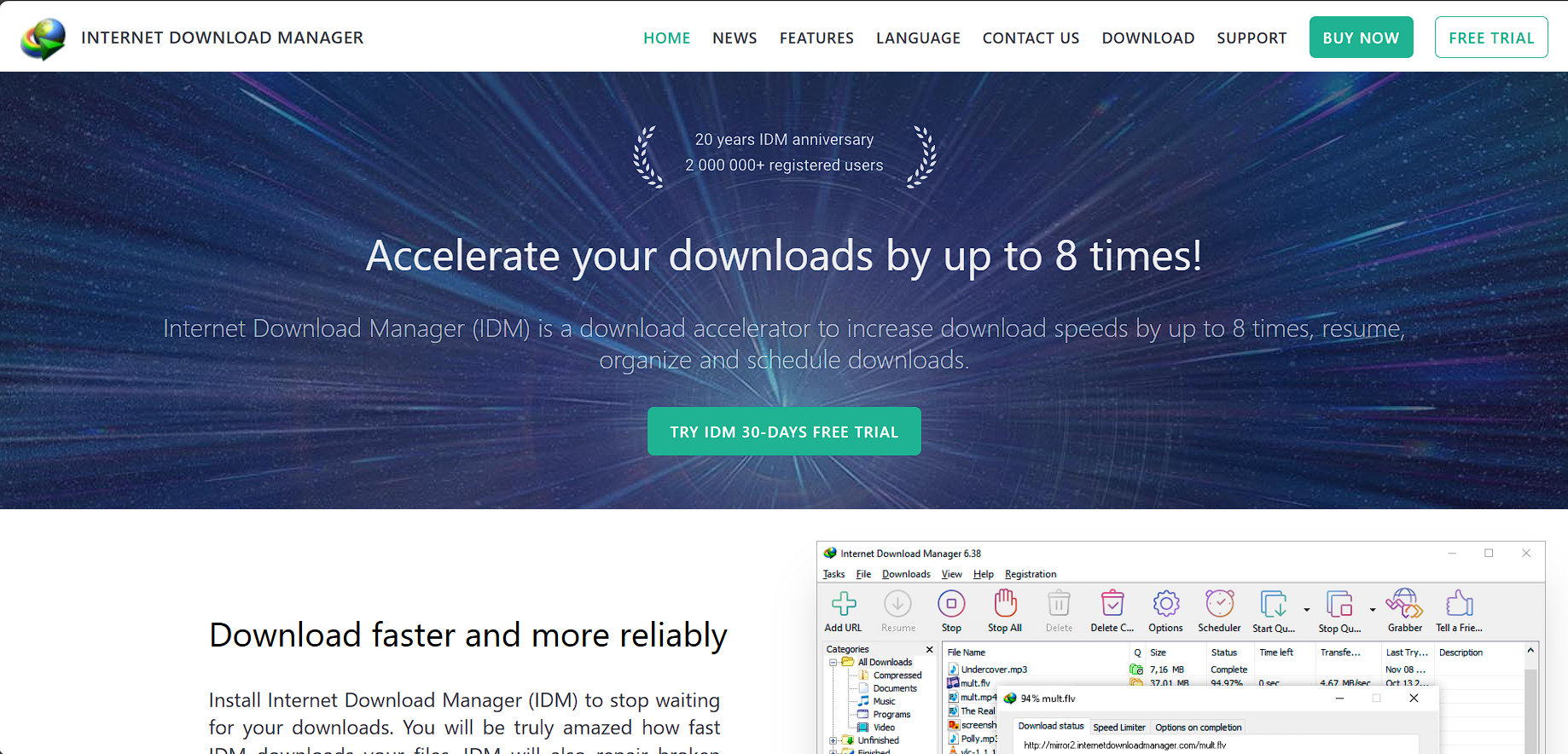Click the Video category icon

(x=863, y=728)
